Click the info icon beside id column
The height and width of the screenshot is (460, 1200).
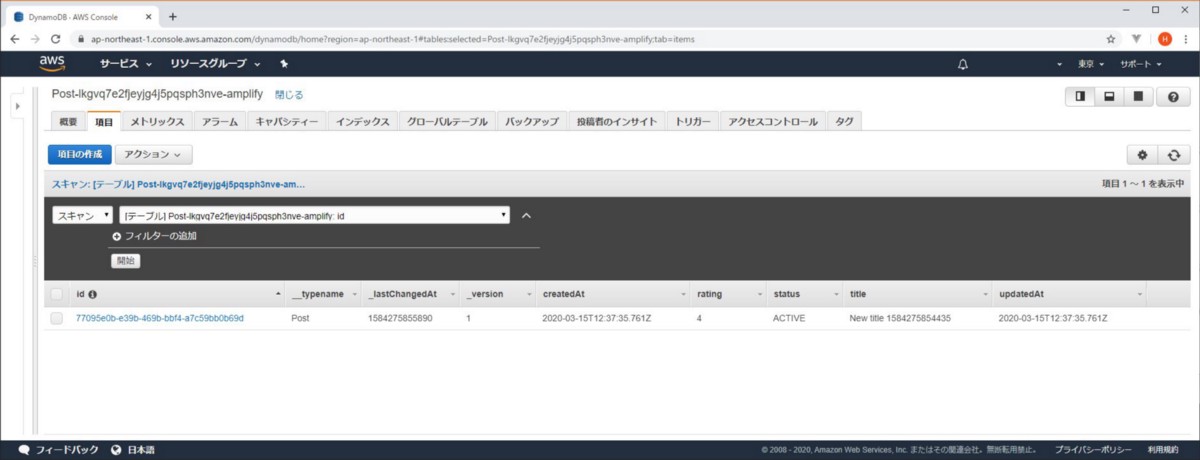[93, 295]
